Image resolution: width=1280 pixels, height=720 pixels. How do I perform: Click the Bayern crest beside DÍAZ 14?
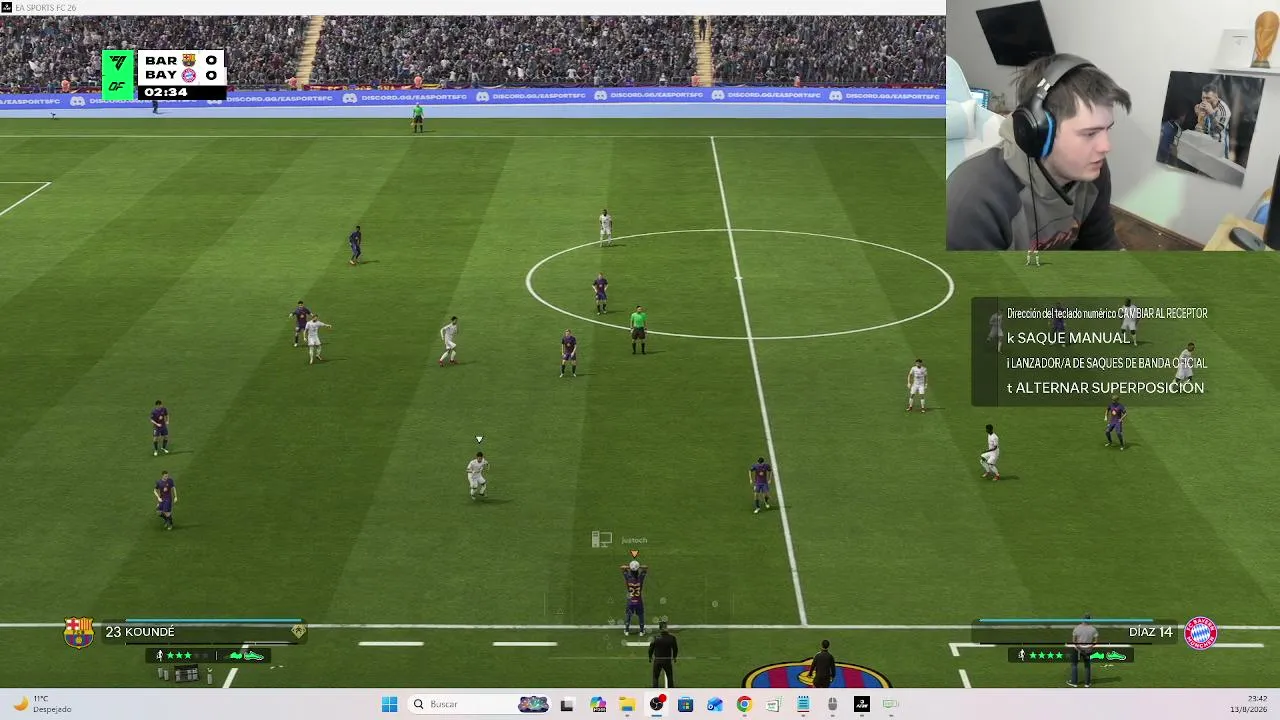pos(1201,632)
